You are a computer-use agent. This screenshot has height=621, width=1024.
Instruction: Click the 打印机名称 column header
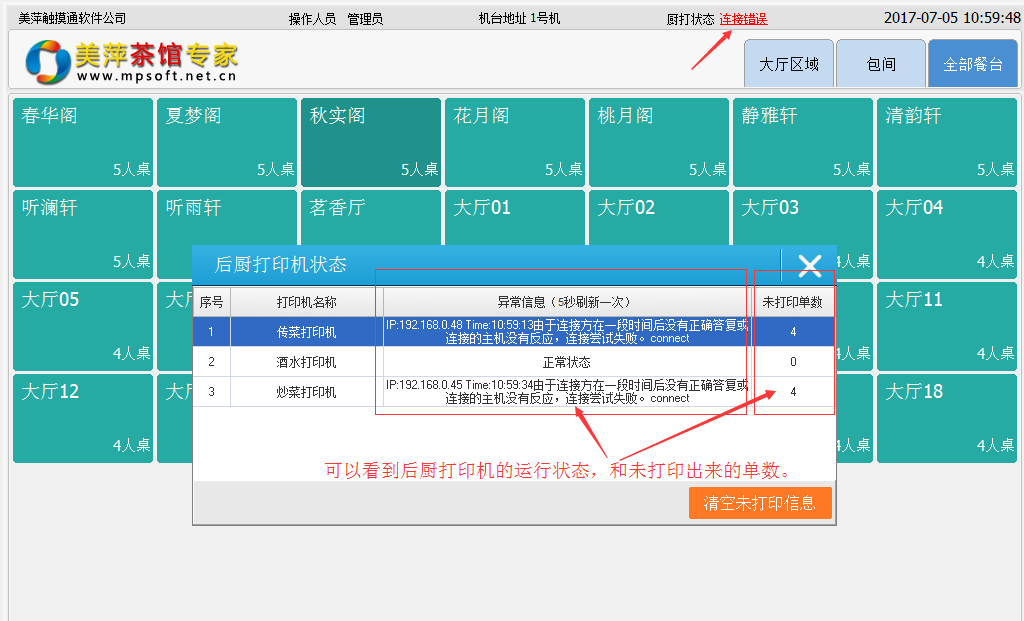coord(306,302)
